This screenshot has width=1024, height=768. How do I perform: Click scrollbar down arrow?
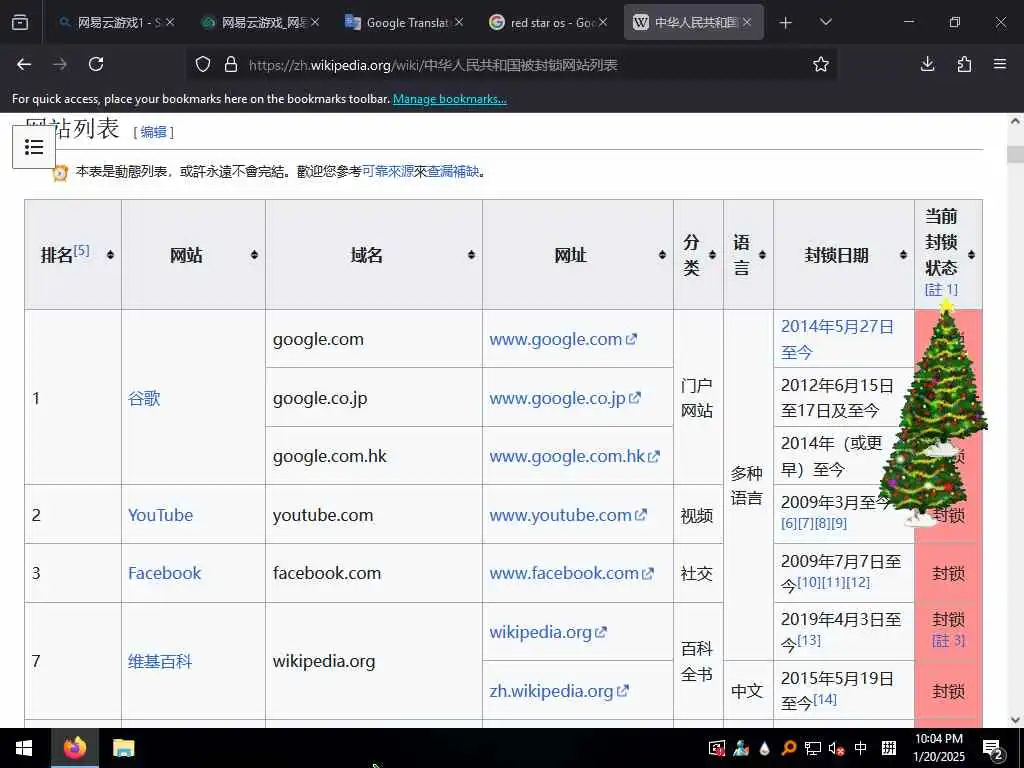[x=1016, y=720]
